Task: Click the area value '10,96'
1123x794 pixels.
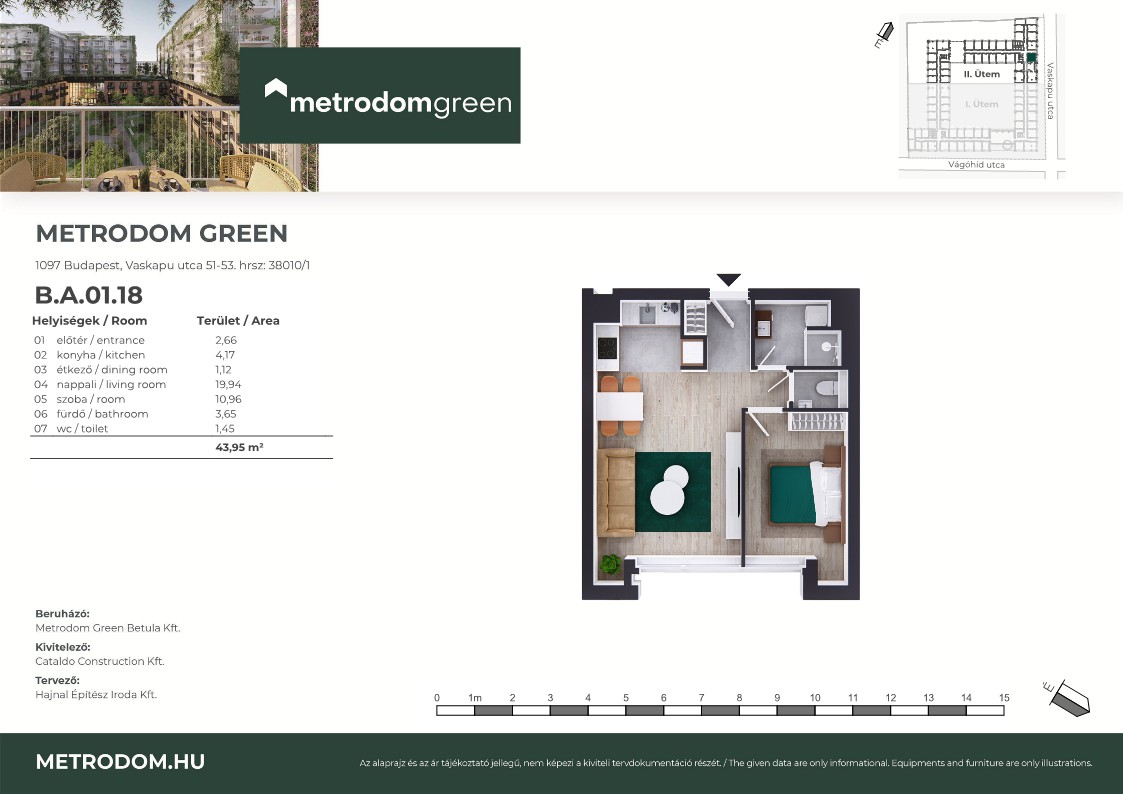Action: pos(228,399)
